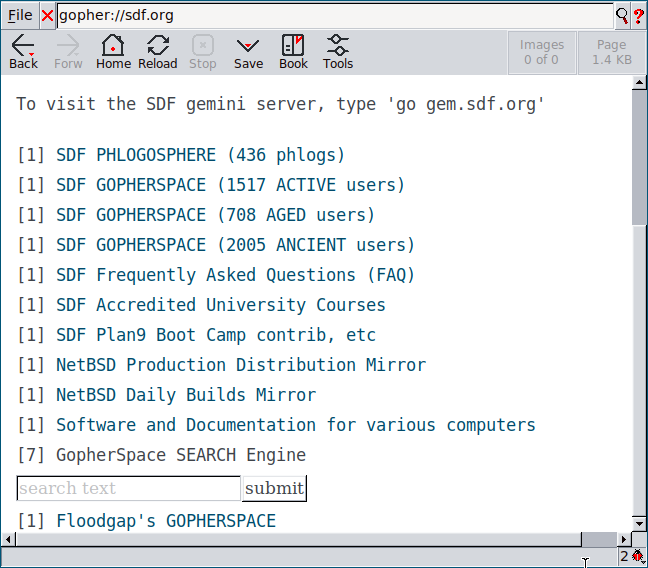Open SDF Frequently Asked Questions link
Screen dimensions: 648x568
tap(235, 275)
